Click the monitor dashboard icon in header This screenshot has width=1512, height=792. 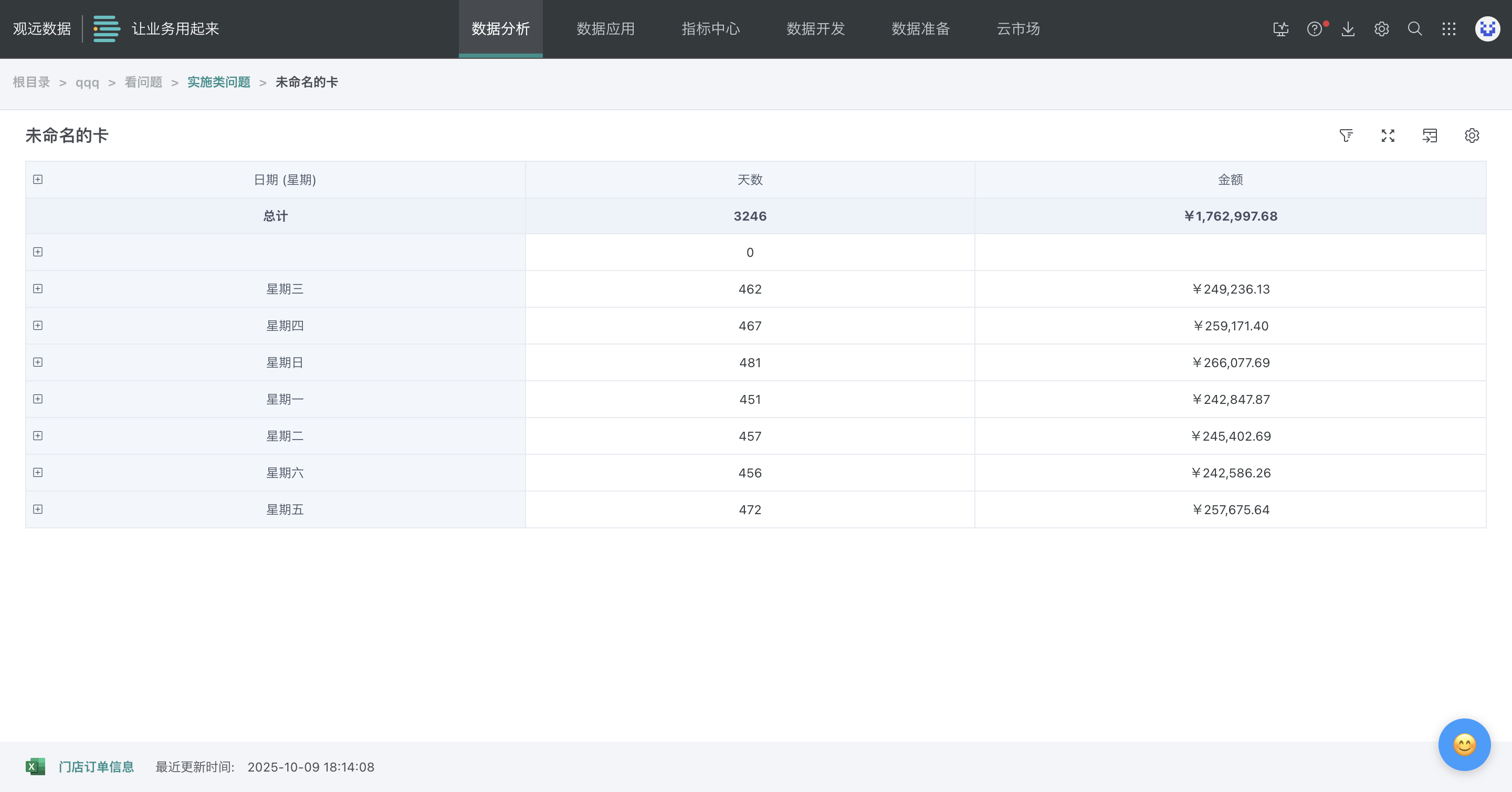(1281, 29)
